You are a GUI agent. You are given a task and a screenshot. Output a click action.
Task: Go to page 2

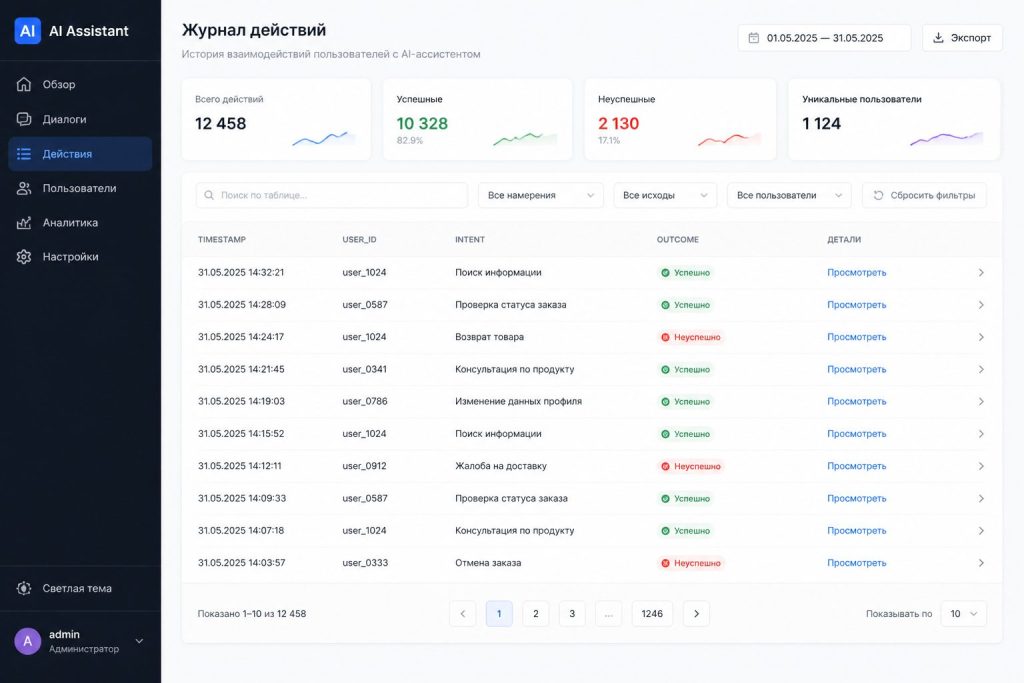click(536, 614)
